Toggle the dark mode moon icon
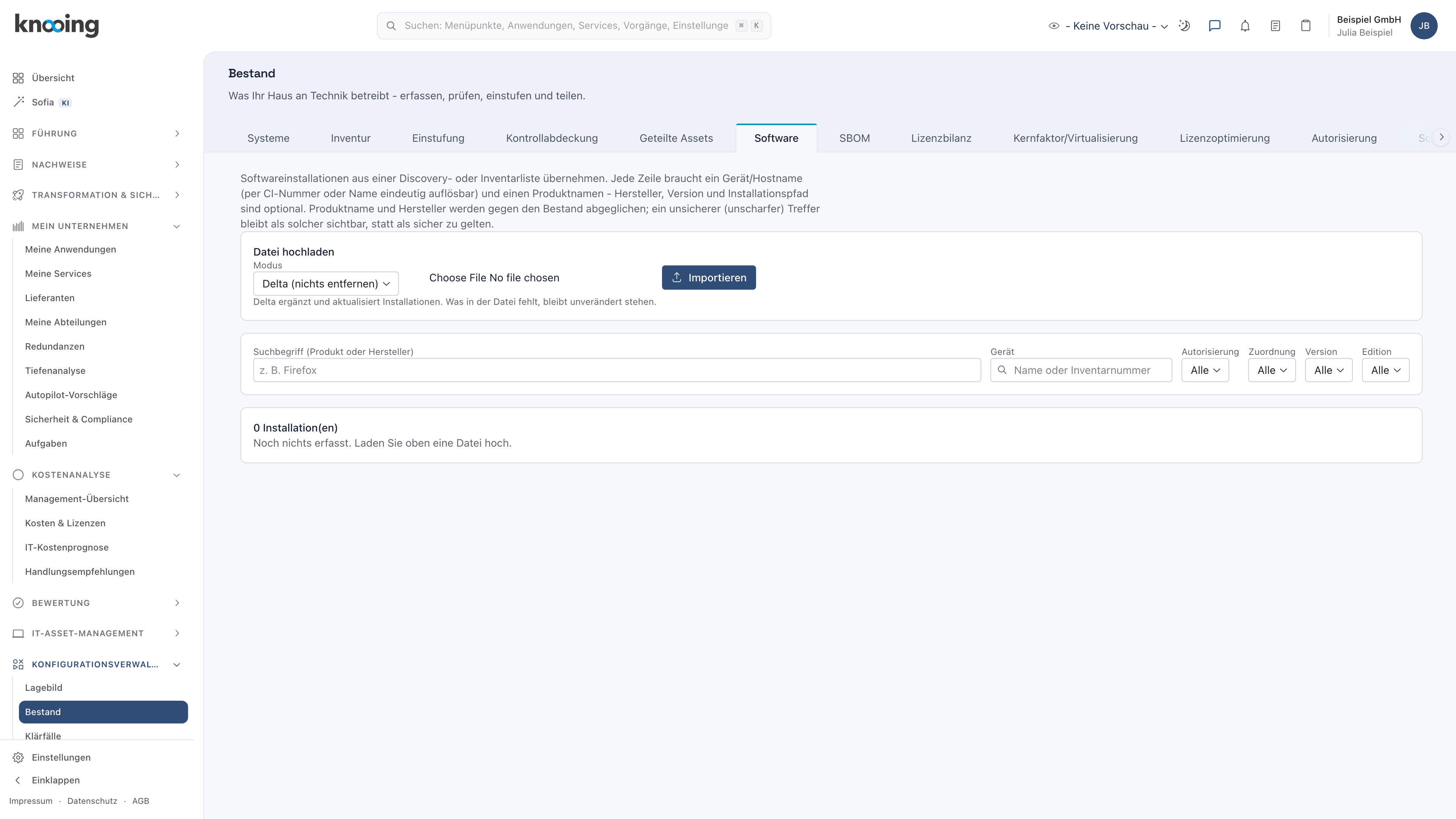 click(x=1184, y=25)
